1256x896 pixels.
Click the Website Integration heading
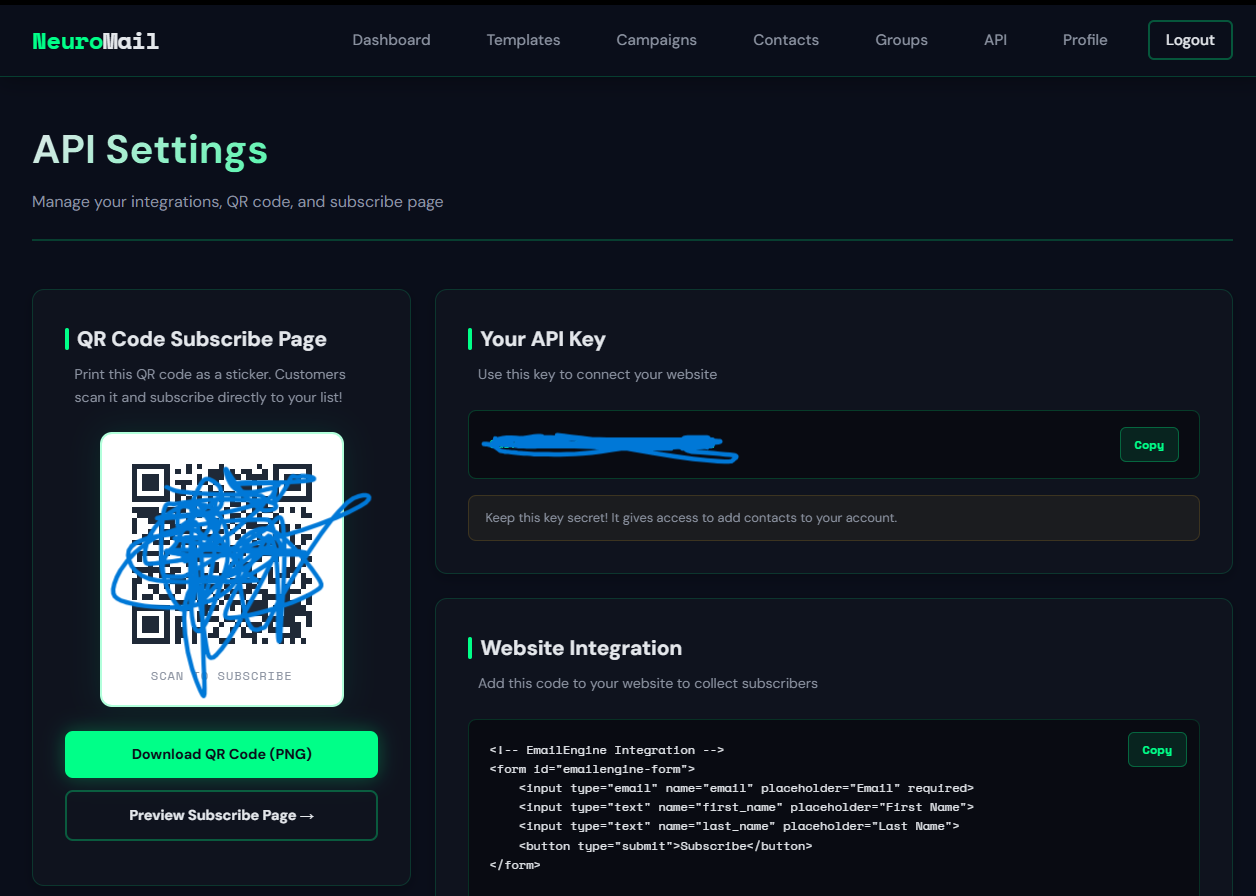click(x=581, y=648)
